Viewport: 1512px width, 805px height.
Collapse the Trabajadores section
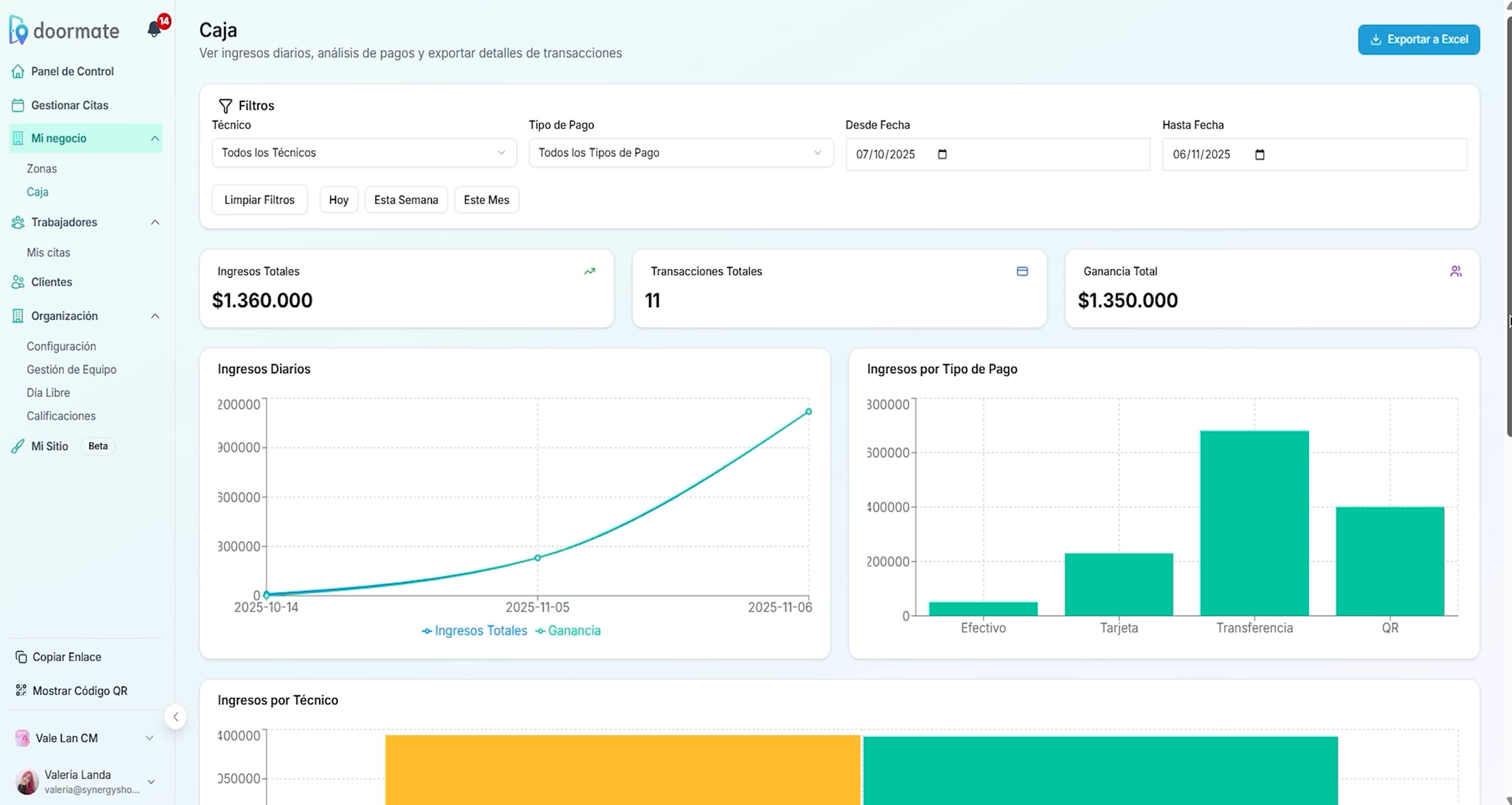coord(154,223)
